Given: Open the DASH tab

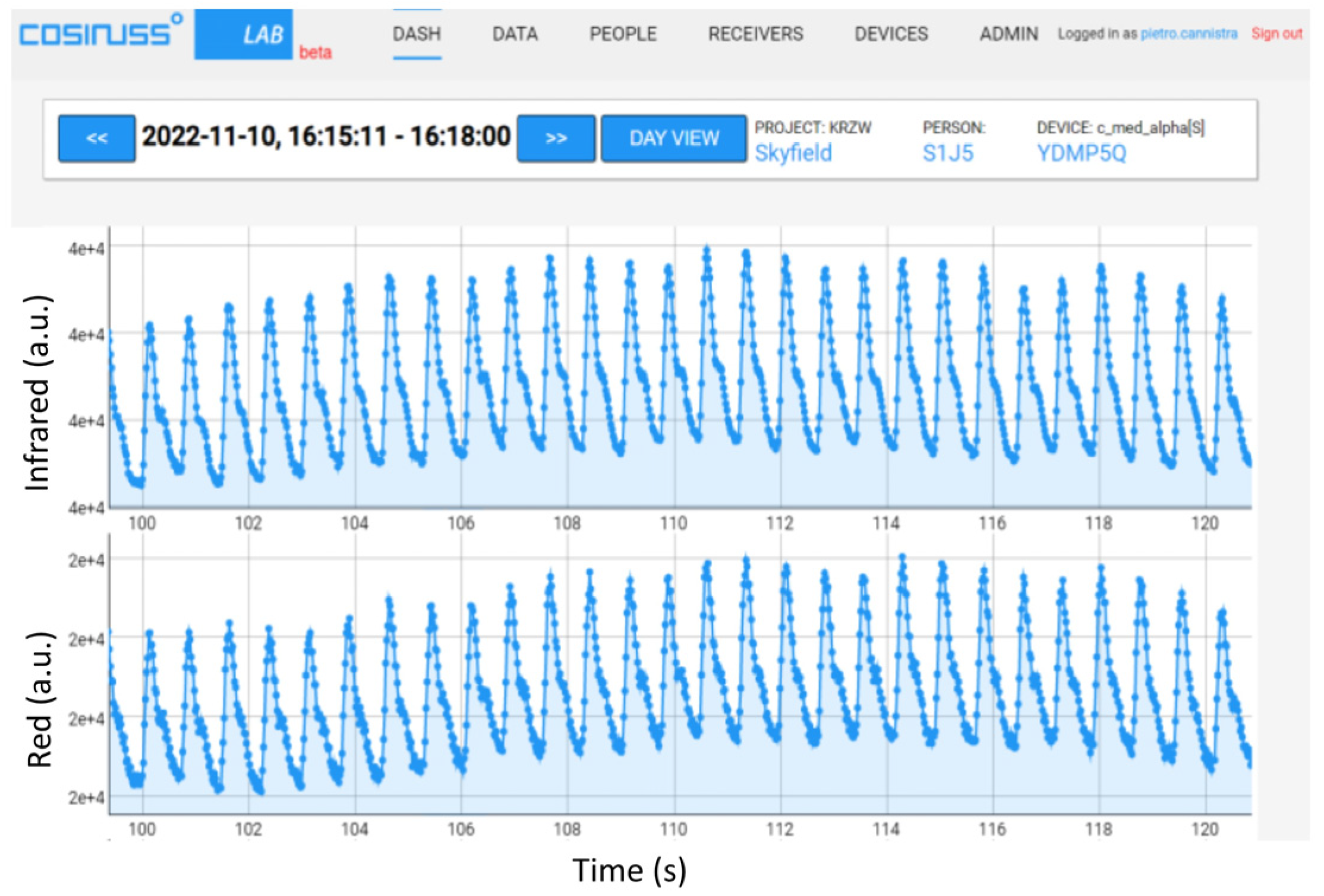Looking at the screenshot, I should 417,34.
